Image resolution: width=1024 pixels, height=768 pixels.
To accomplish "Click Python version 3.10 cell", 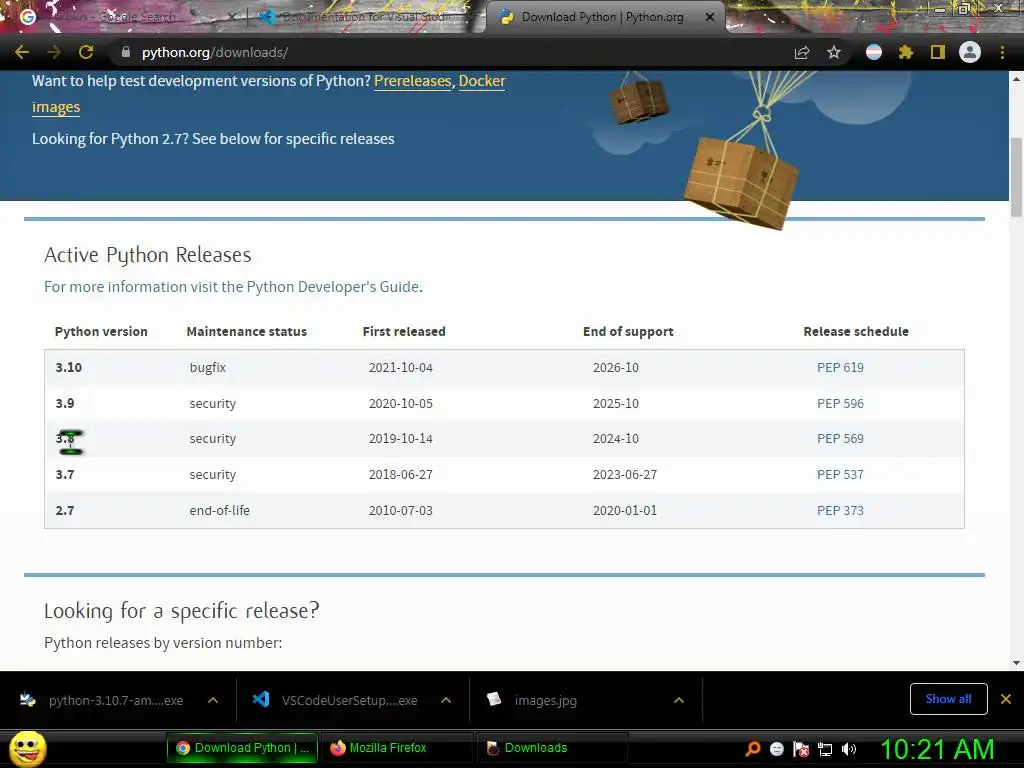I will click(69, 368).
